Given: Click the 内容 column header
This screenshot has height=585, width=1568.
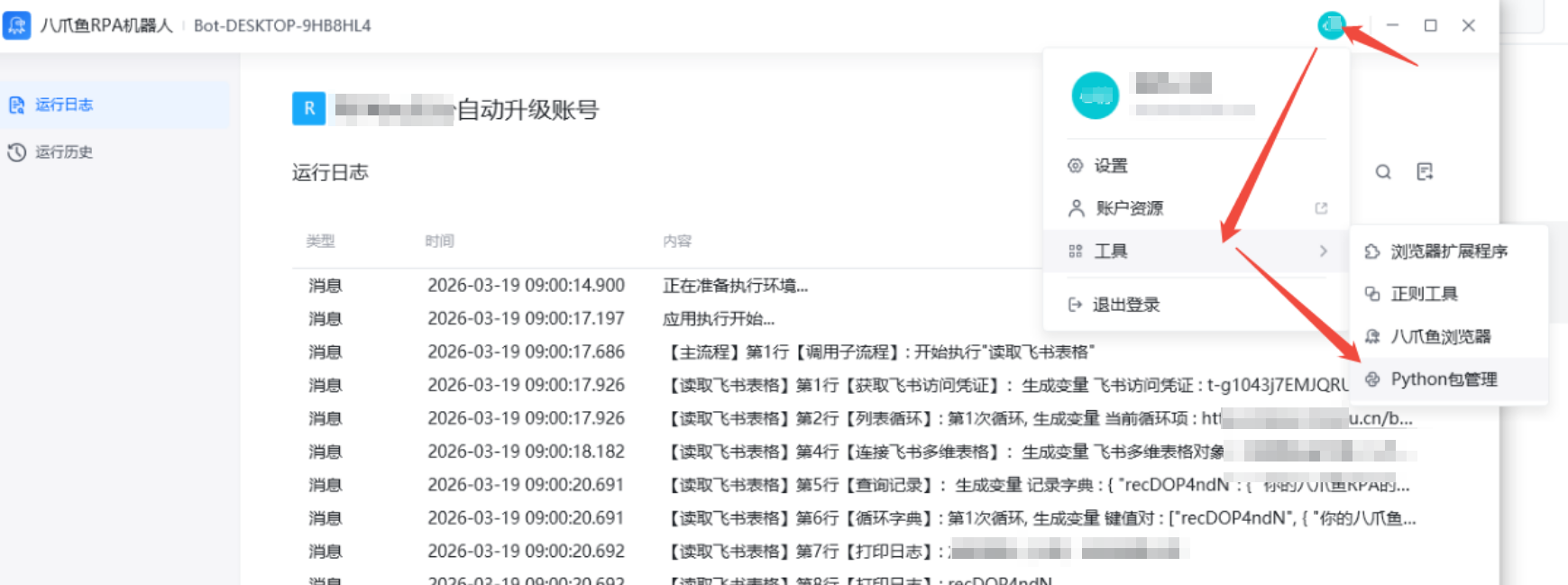Looking at the screenshot, I should (677, 242).
